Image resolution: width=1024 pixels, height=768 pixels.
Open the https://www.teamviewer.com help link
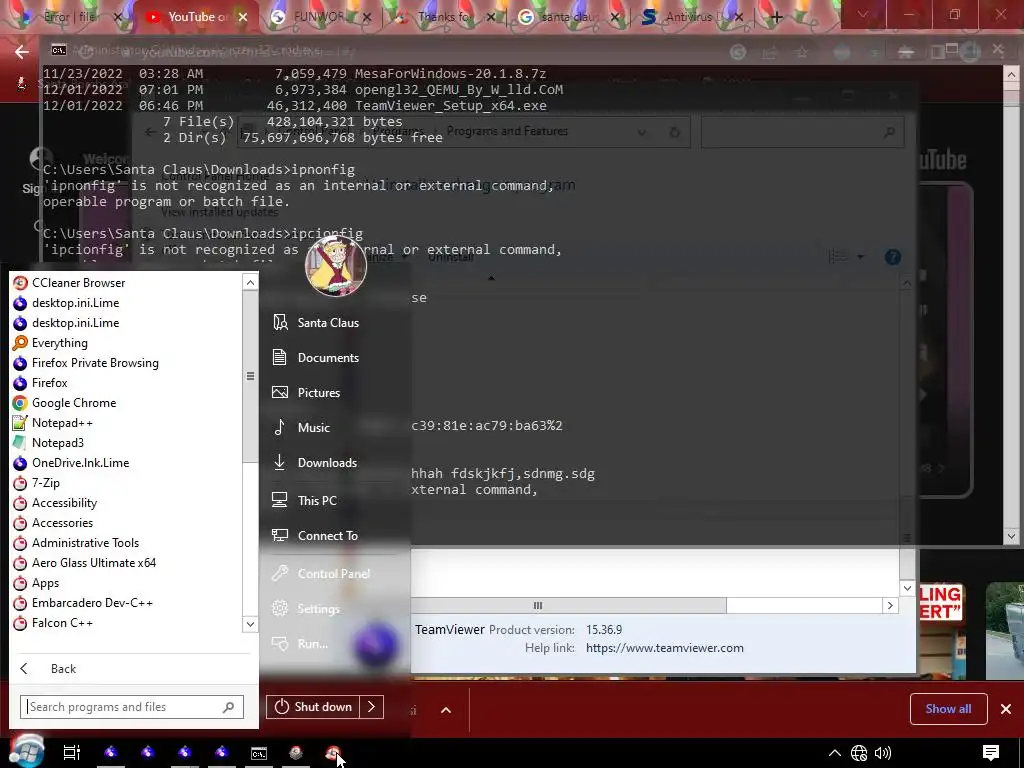(x=664, y=648)
